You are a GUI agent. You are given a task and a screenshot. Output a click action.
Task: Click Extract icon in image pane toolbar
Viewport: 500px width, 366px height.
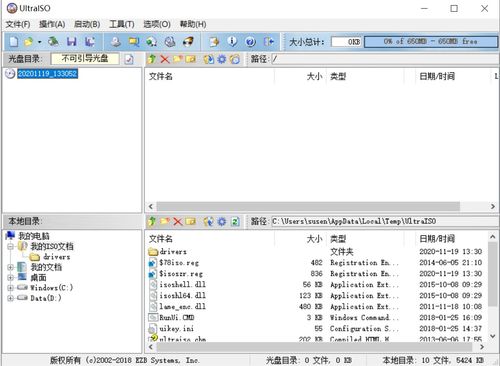pyautogui.click(x=209, y=59)
